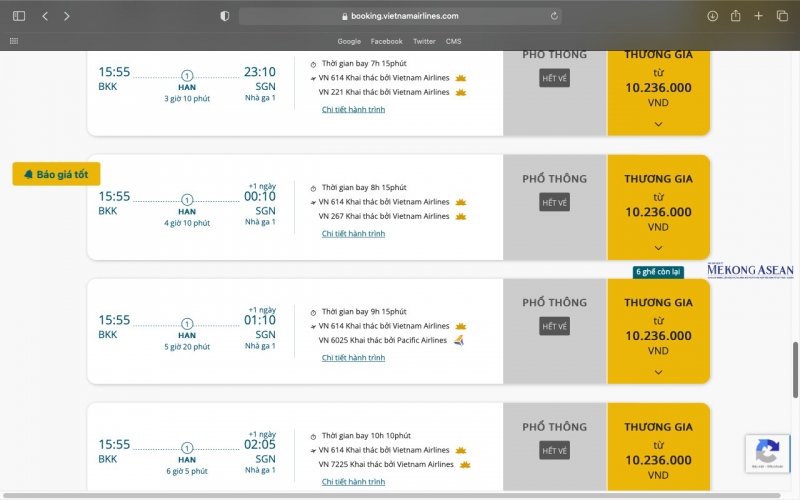The height and width of the screenshot is (500, 800).
Task: Click the stopover circle icon on 02:05 flight
Action: coord(187,448)
